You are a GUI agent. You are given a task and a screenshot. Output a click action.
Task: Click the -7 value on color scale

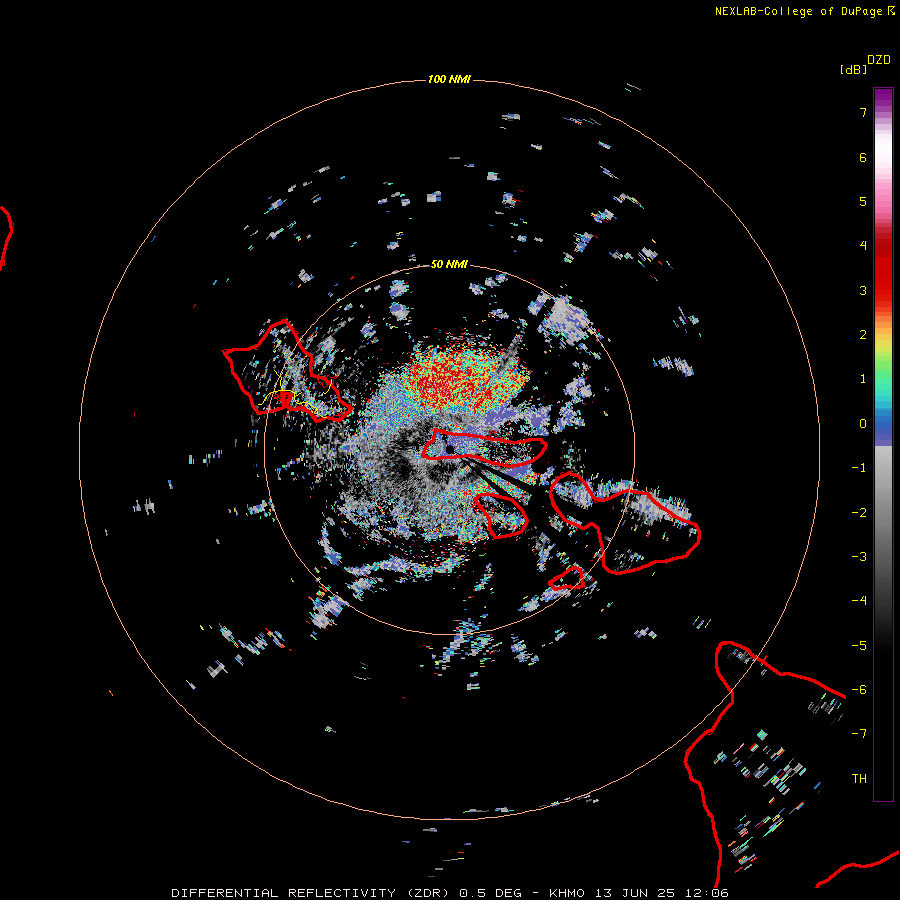859,734
